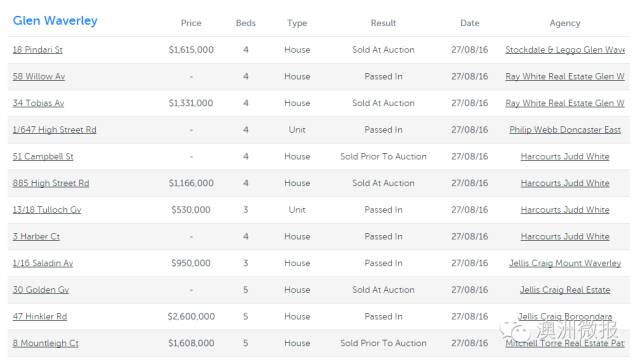The width and height of the screenshot is (640, 362).
Task: Open the 18 Pindari St listing
Action: click(38, 50)
